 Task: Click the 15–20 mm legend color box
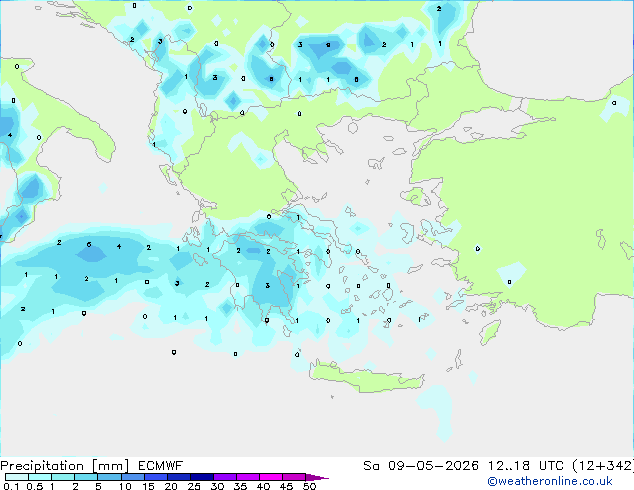pos(155,477)
